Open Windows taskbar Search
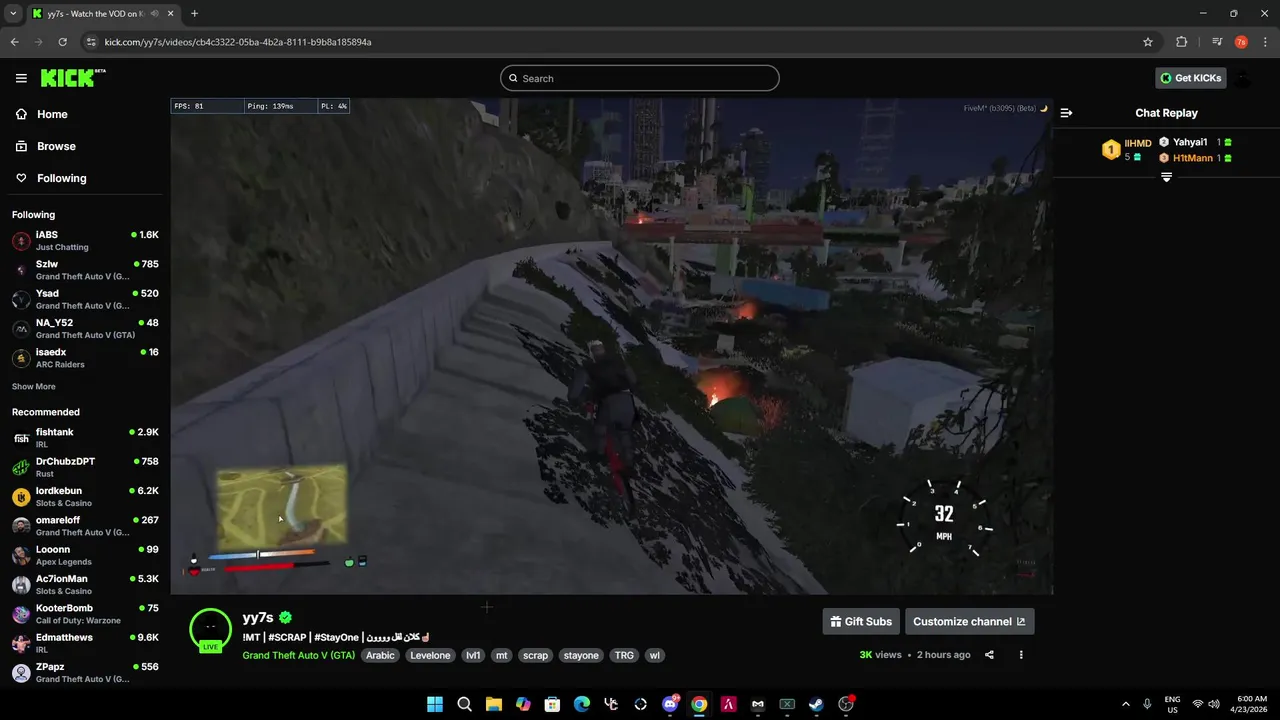Screen dimensions: 1280x720 464,704
